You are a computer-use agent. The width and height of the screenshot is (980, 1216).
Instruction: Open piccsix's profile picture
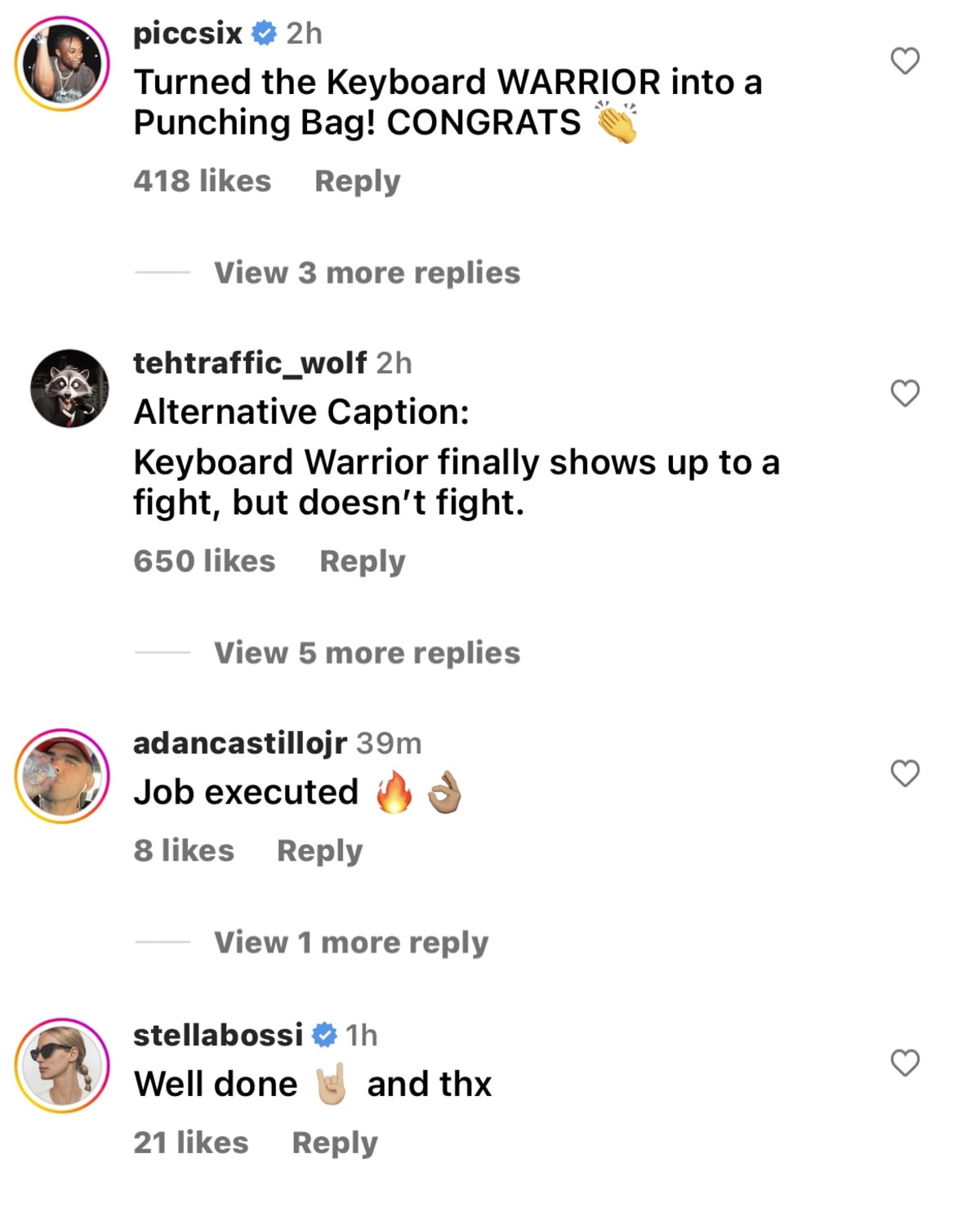tap(62, 64)
